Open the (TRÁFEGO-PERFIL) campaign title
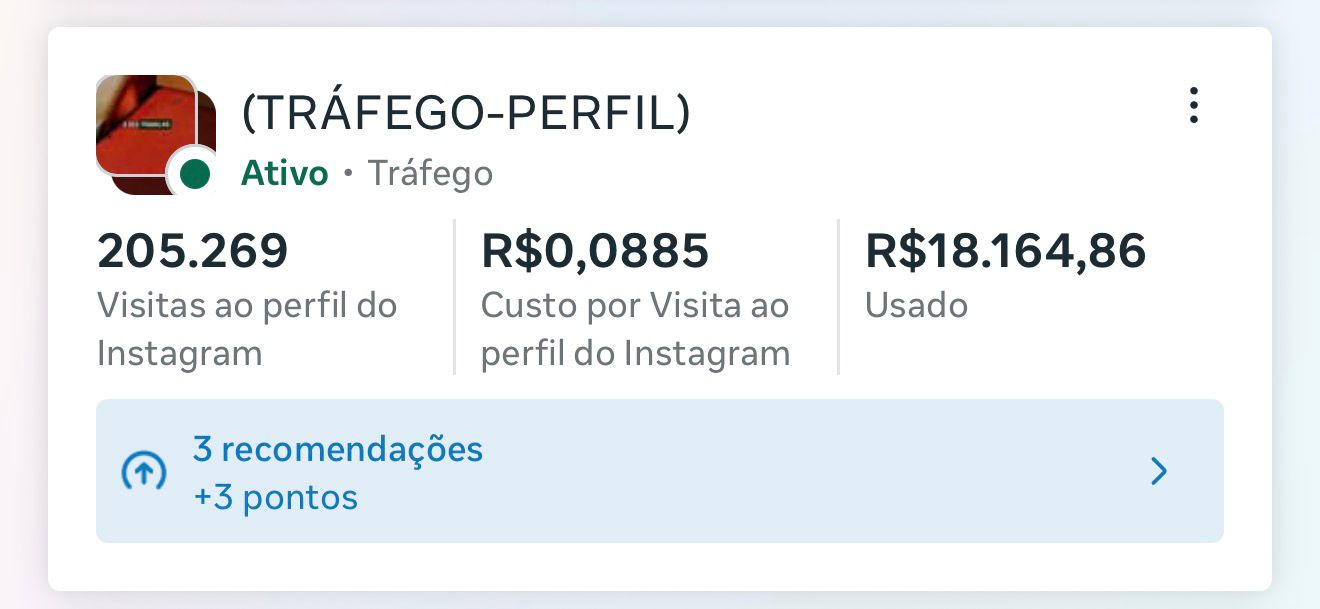The image size is (1320, 609). pyautogui.click(x=466, y=114)
